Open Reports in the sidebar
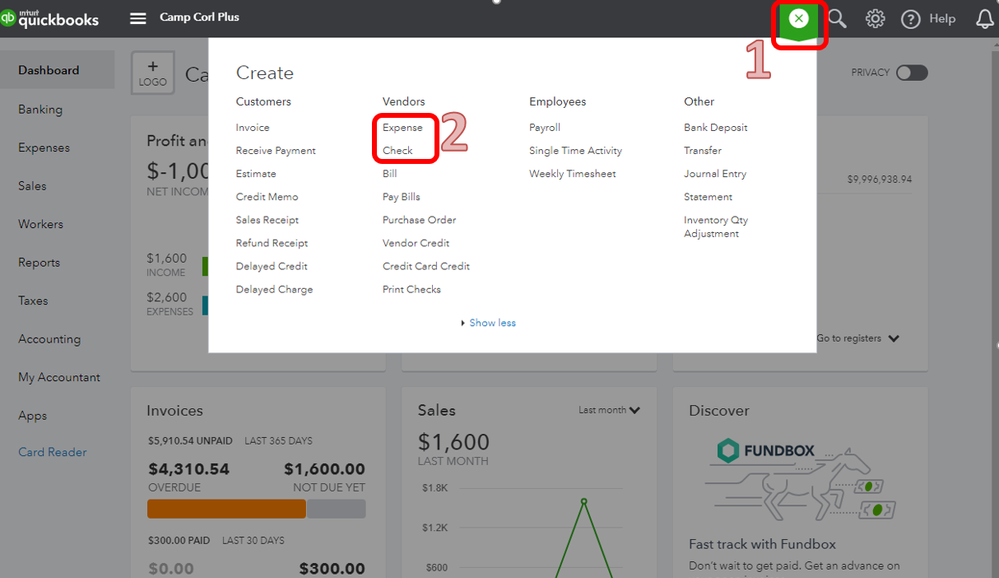This screenshot has height=578, width=999. point(39,263)
